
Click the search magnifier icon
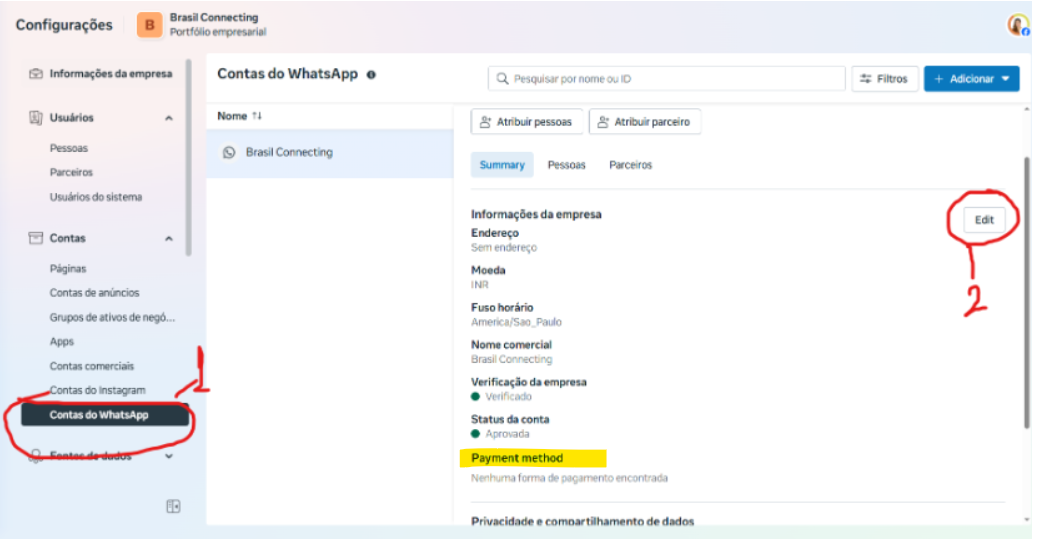(x=502, y=78)
